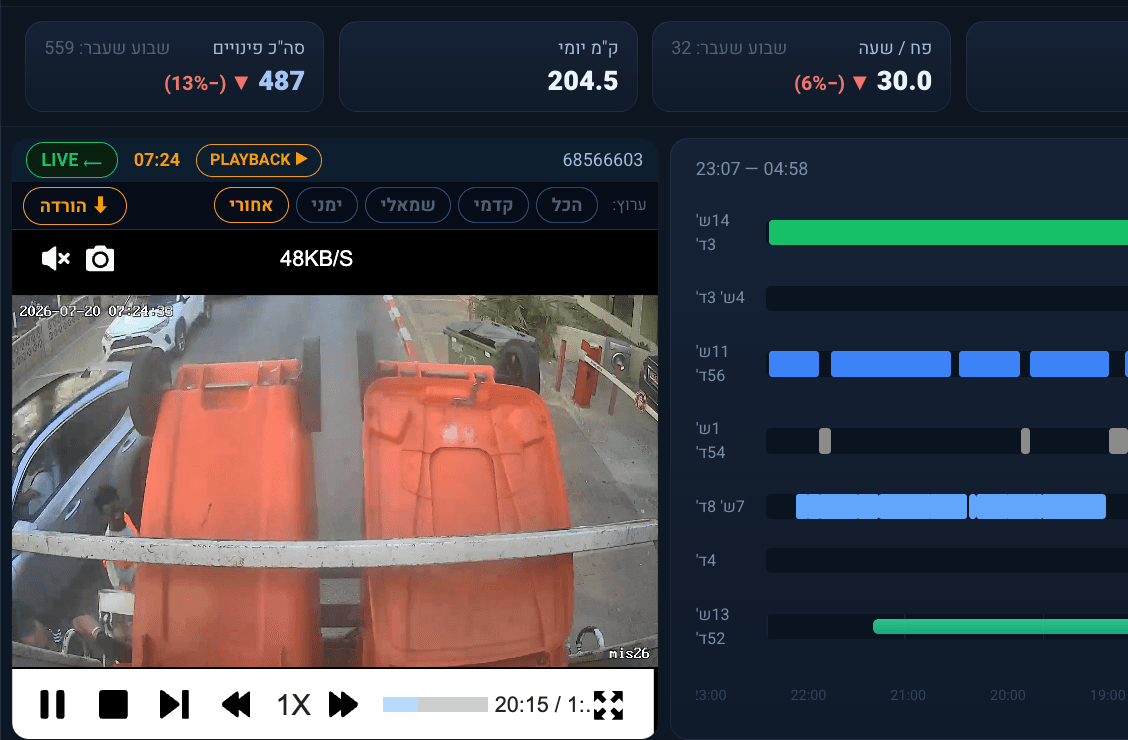Step to the next frame
The image size is (1128, 740).
point(174,704)
